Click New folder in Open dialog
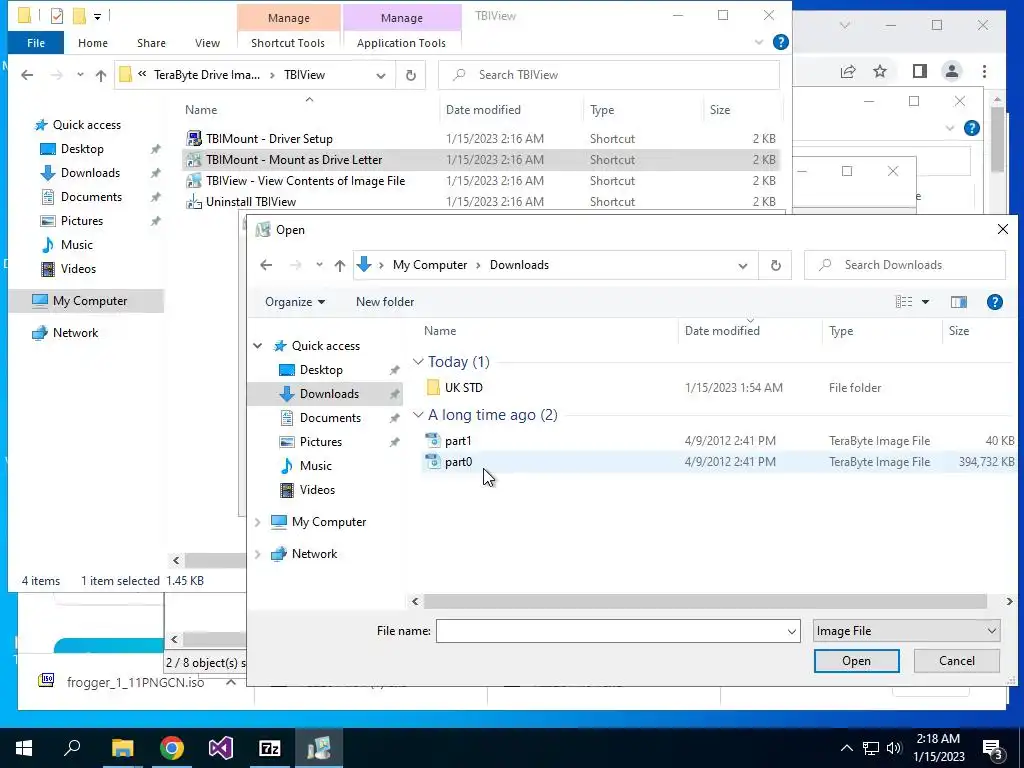The height and width of the screenshot is (768, 1024). coord(385,302)
